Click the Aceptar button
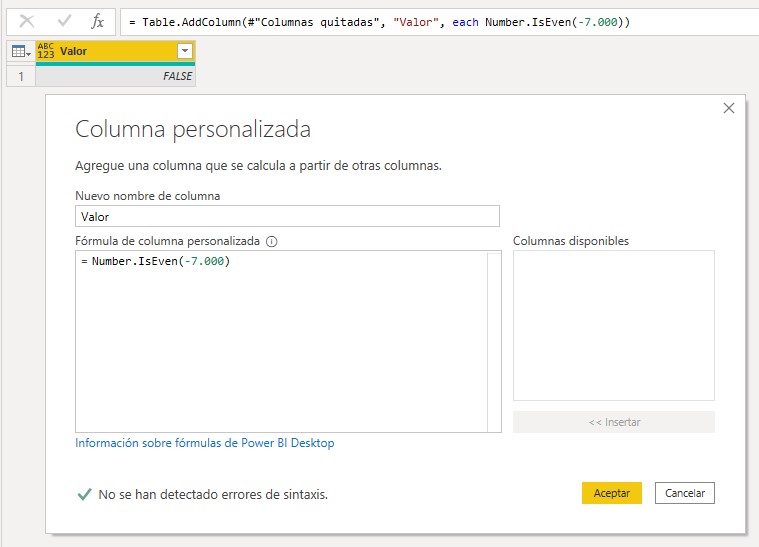Viewport: 759px width, 547px height. 612,493
